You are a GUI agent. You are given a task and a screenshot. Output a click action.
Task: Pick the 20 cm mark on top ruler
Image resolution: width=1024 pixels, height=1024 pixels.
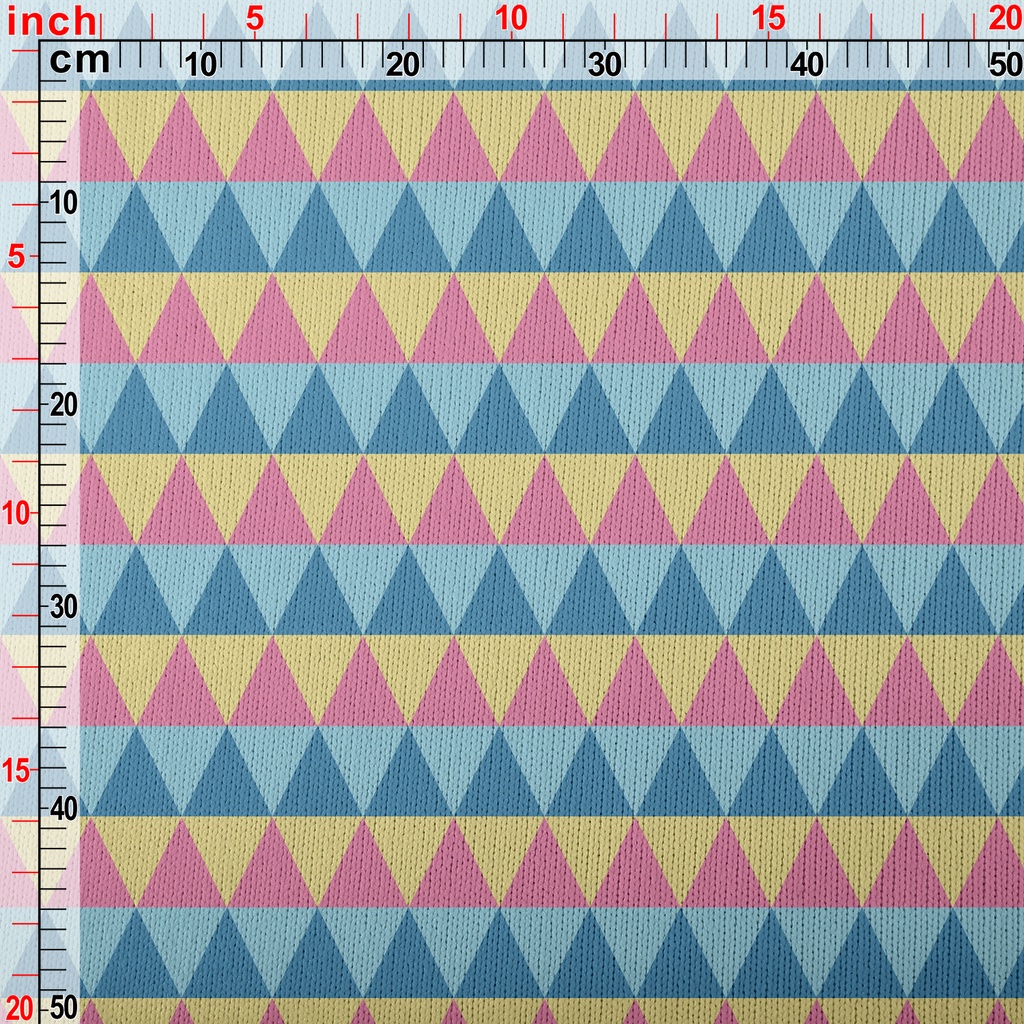click(x=403, y=65)
